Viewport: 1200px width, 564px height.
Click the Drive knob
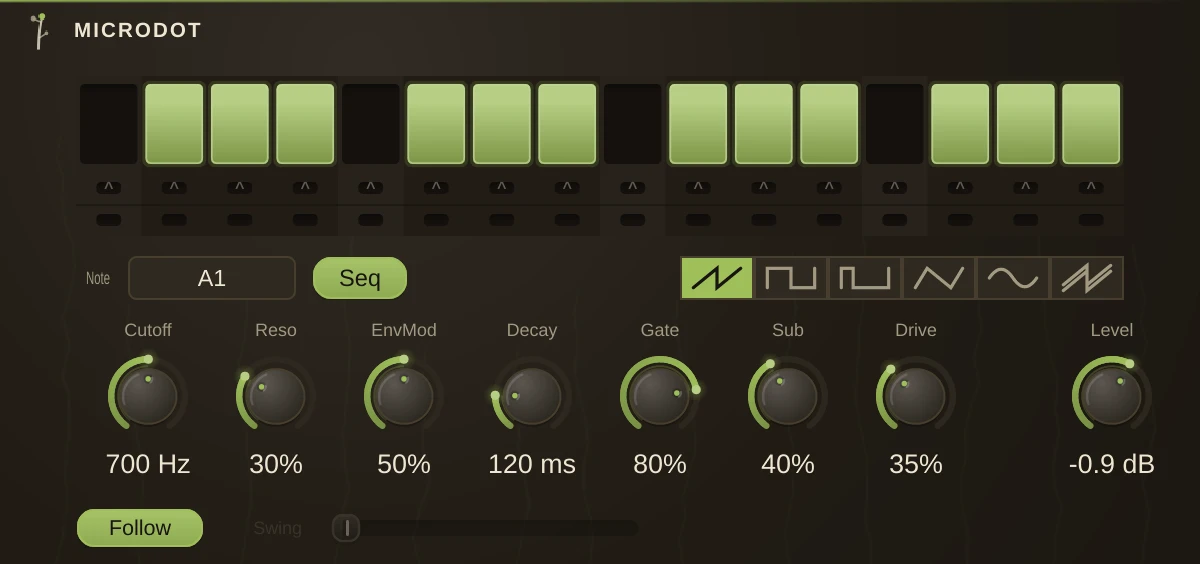coord(916,396)
